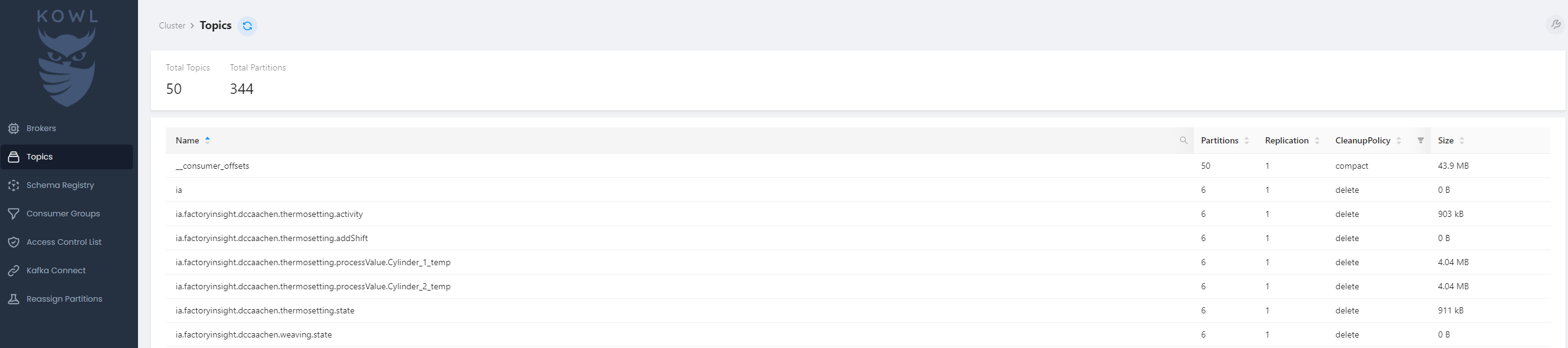Viewport: 1568px width, 348px height.
Task: Go to Cluster breadcrumb link
Action: tap(172, 25)
